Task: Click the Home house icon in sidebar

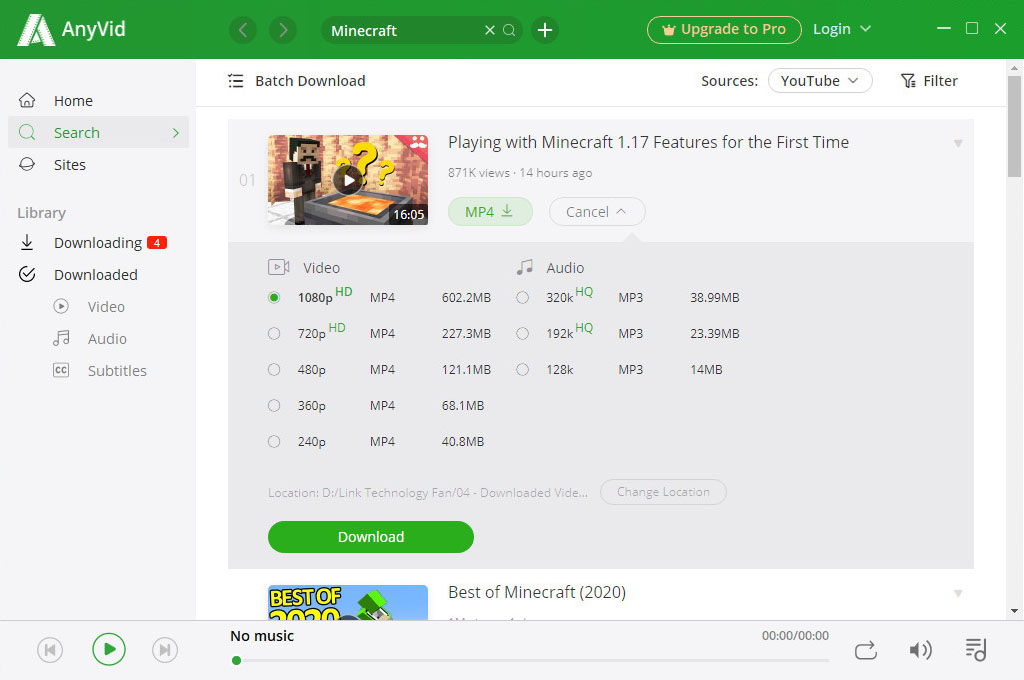Action: 27,101
